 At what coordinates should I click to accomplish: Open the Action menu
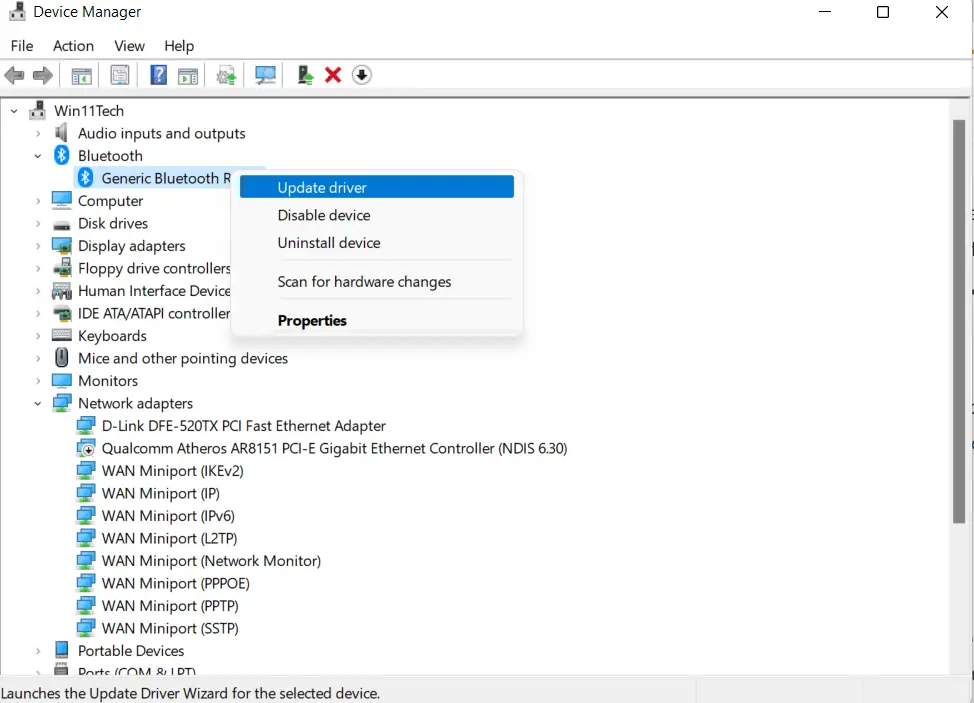73,46
